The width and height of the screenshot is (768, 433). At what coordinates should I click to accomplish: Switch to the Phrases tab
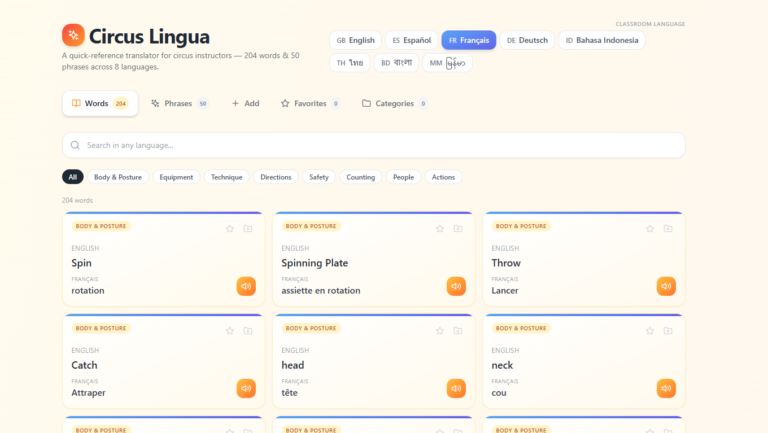tap(179, 103)
